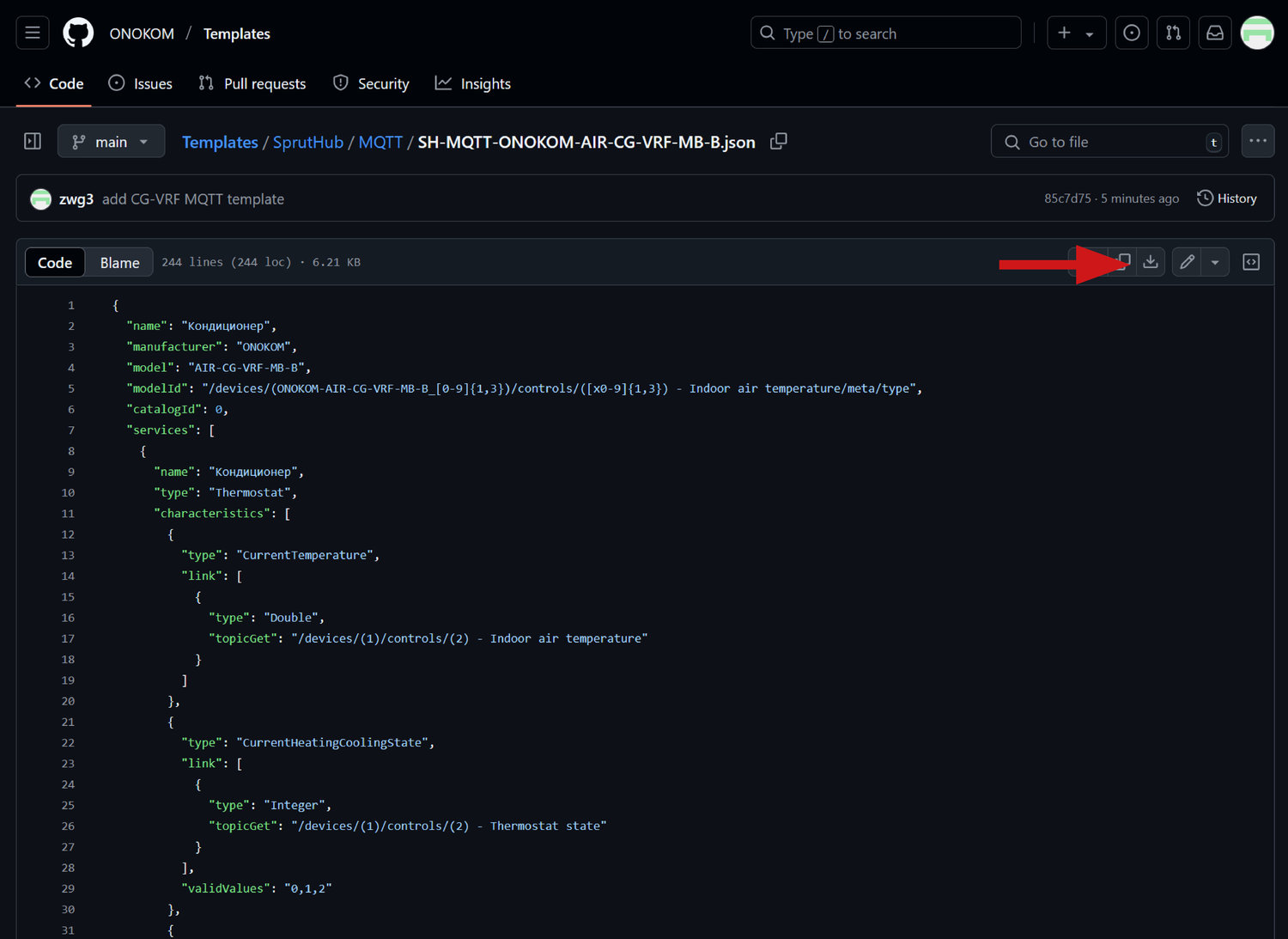Open global Pull requests icon in header

tap(1173, 33)
